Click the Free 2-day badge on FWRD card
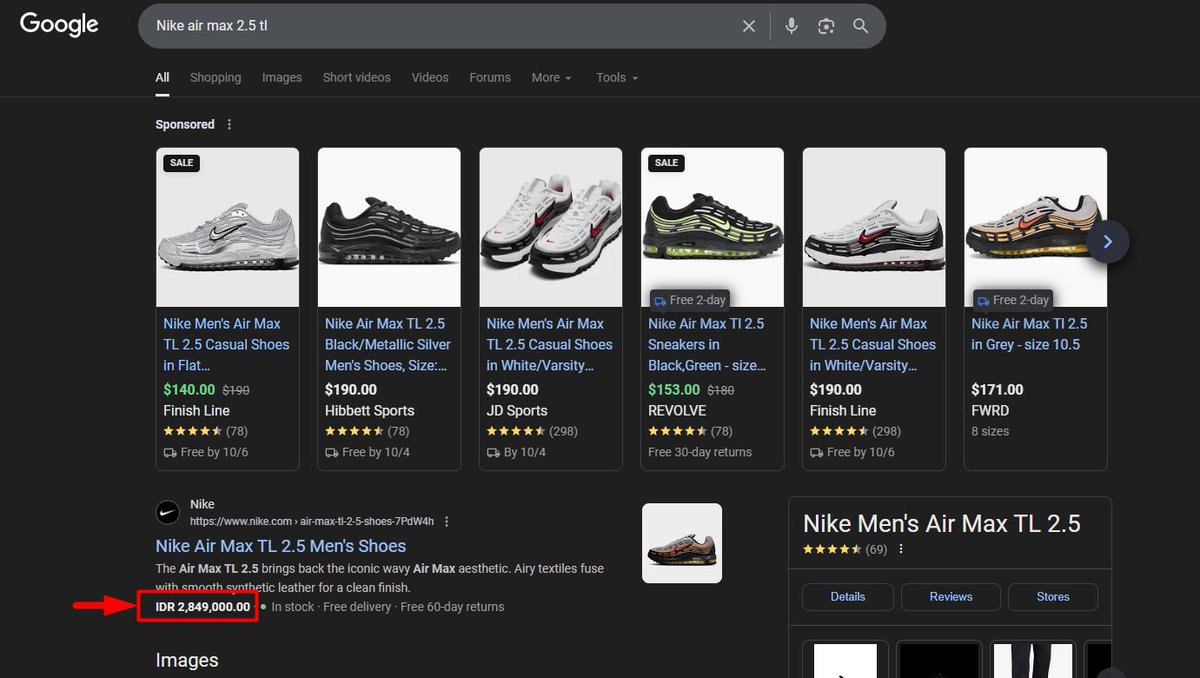Image resolution: width=1200 pixels, height=678 pixels. pyautogui.click(x=1013, y=300)
